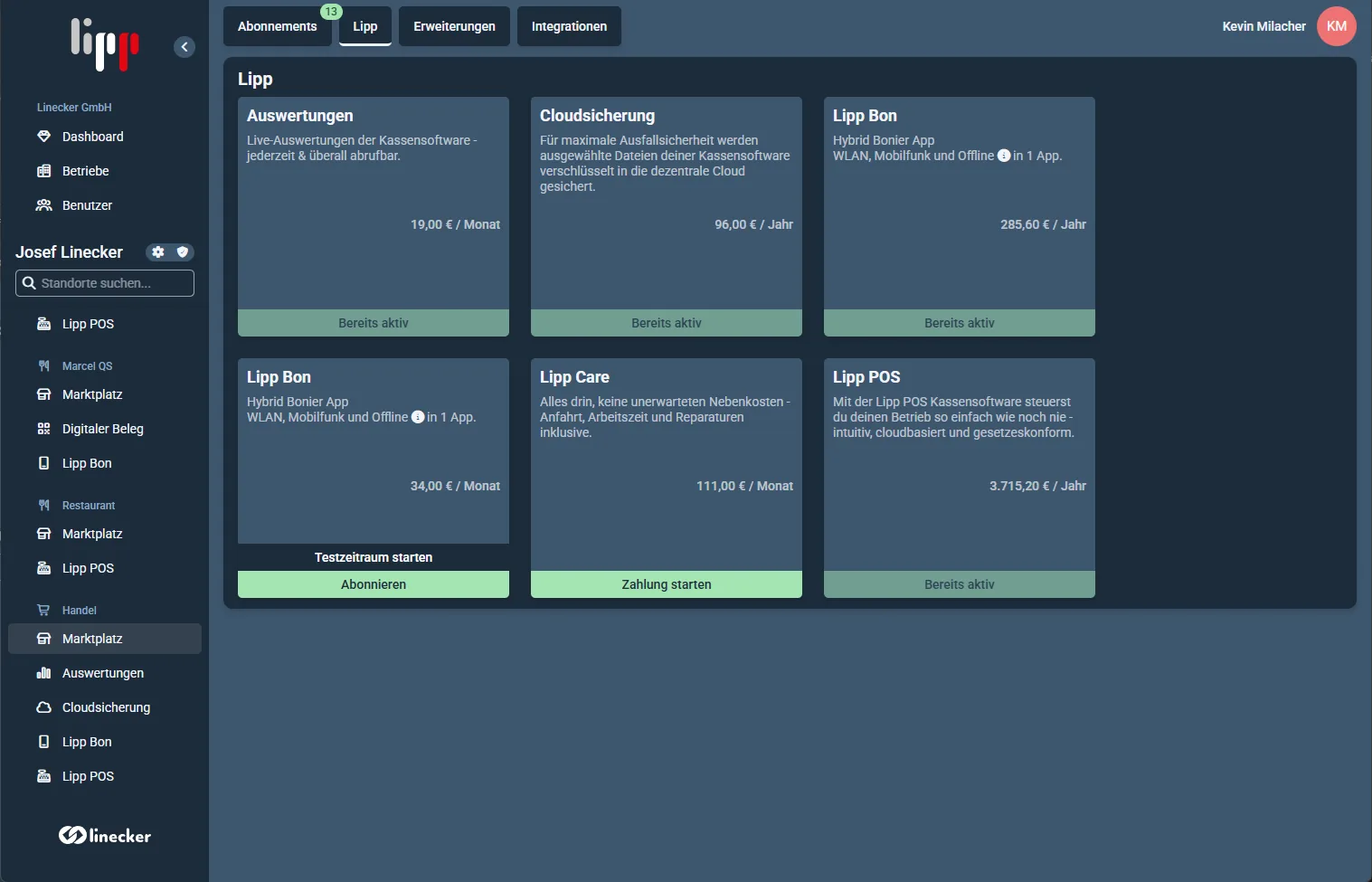The width and height of the screenshot is (1372, 882).
Task: Open Marktplatz under Marcel QS
Action: click(105, 394)
